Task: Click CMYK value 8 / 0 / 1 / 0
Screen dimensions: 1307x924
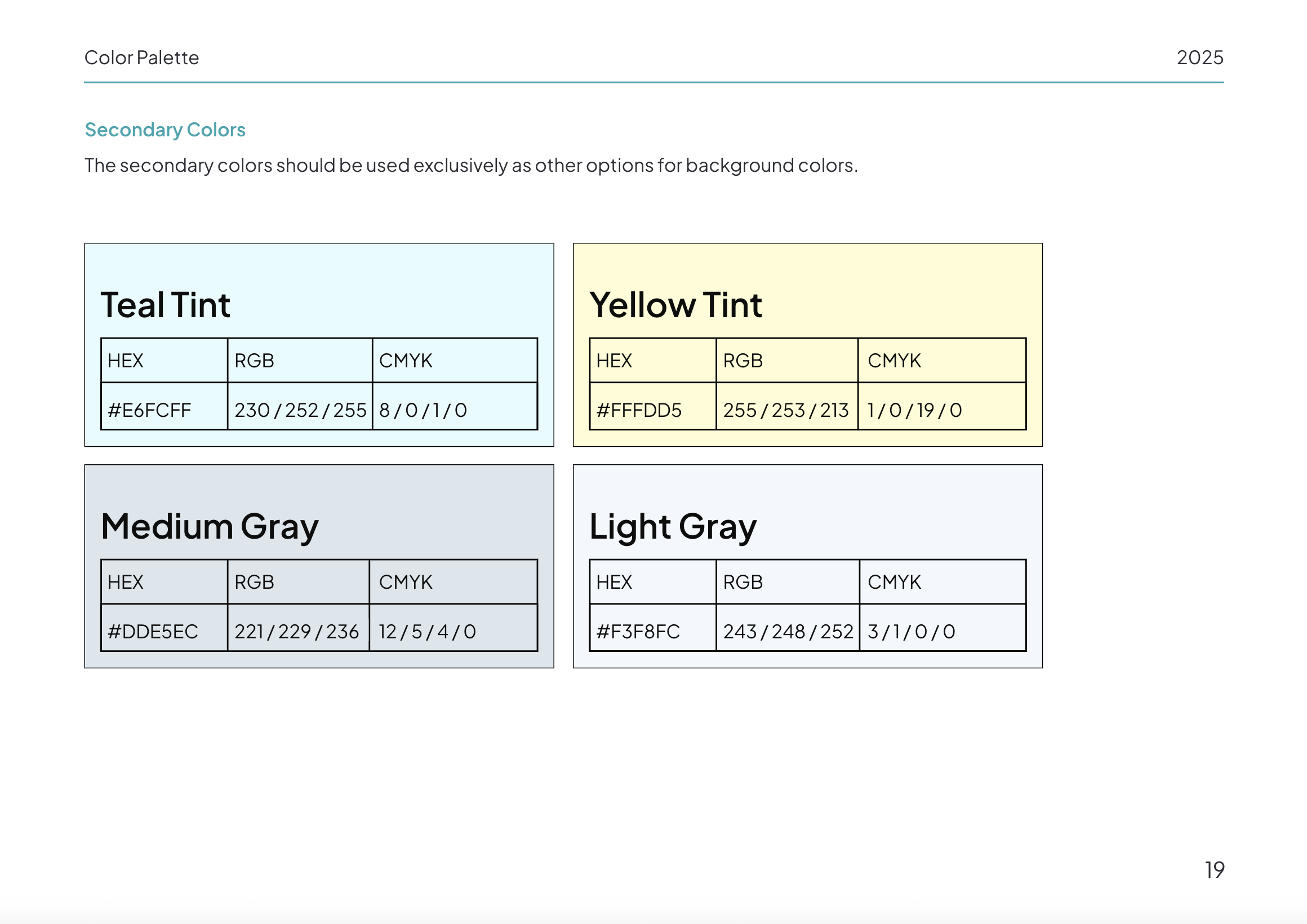Action: click(423, 411)
